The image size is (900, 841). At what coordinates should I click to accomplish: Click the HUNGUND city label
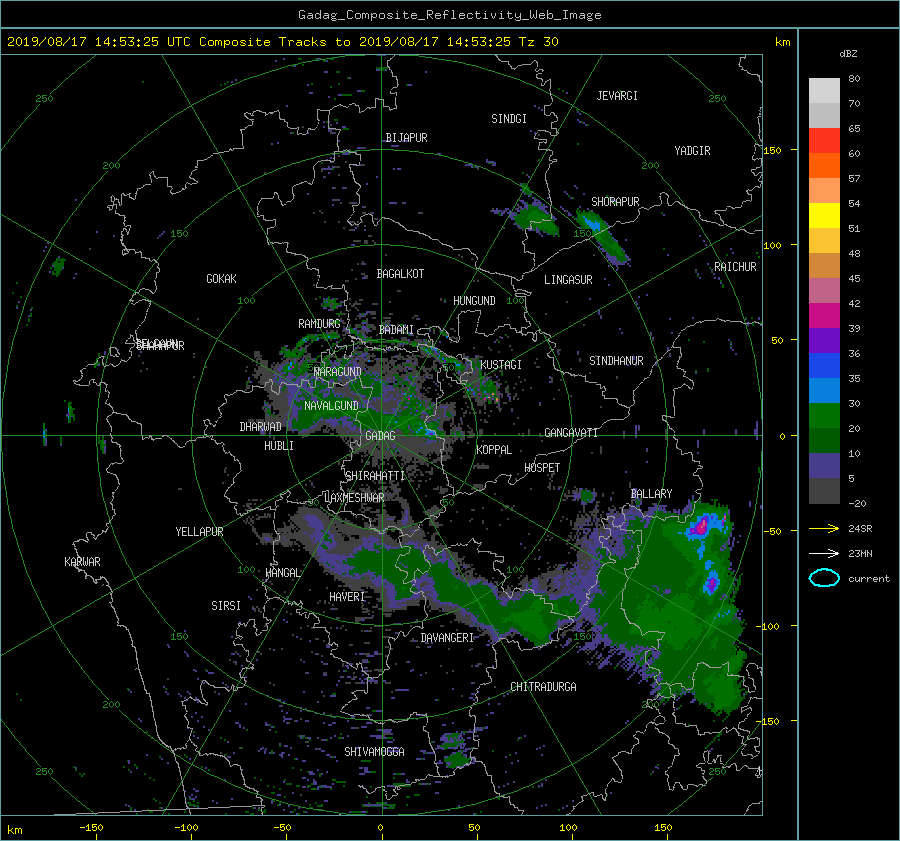point(474,301)
